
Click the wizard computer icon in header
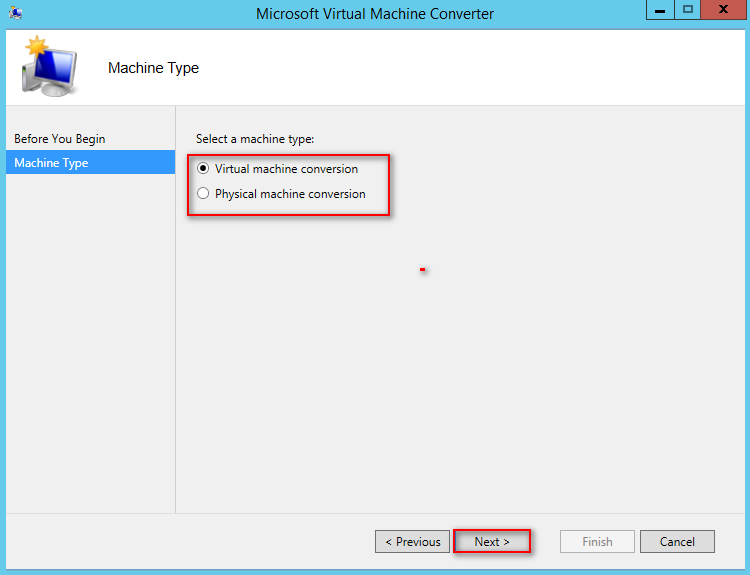click(x=49, y=66)
